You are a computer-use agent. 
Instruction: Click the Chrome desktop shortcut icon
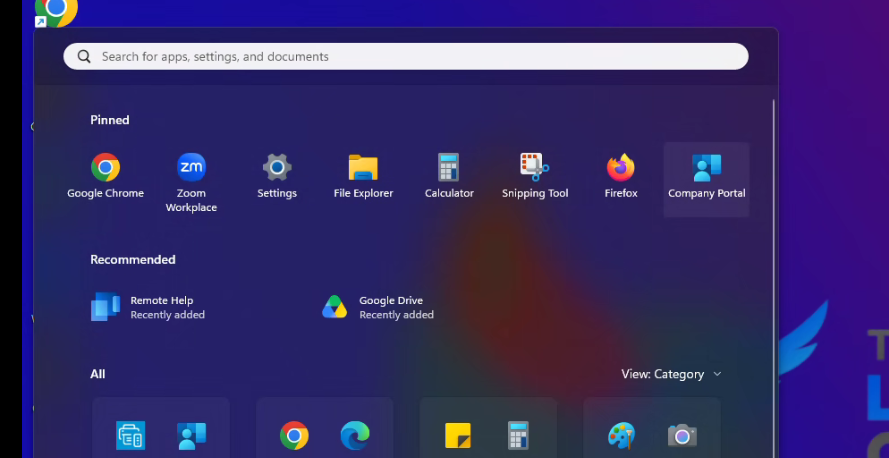[56, 12]
